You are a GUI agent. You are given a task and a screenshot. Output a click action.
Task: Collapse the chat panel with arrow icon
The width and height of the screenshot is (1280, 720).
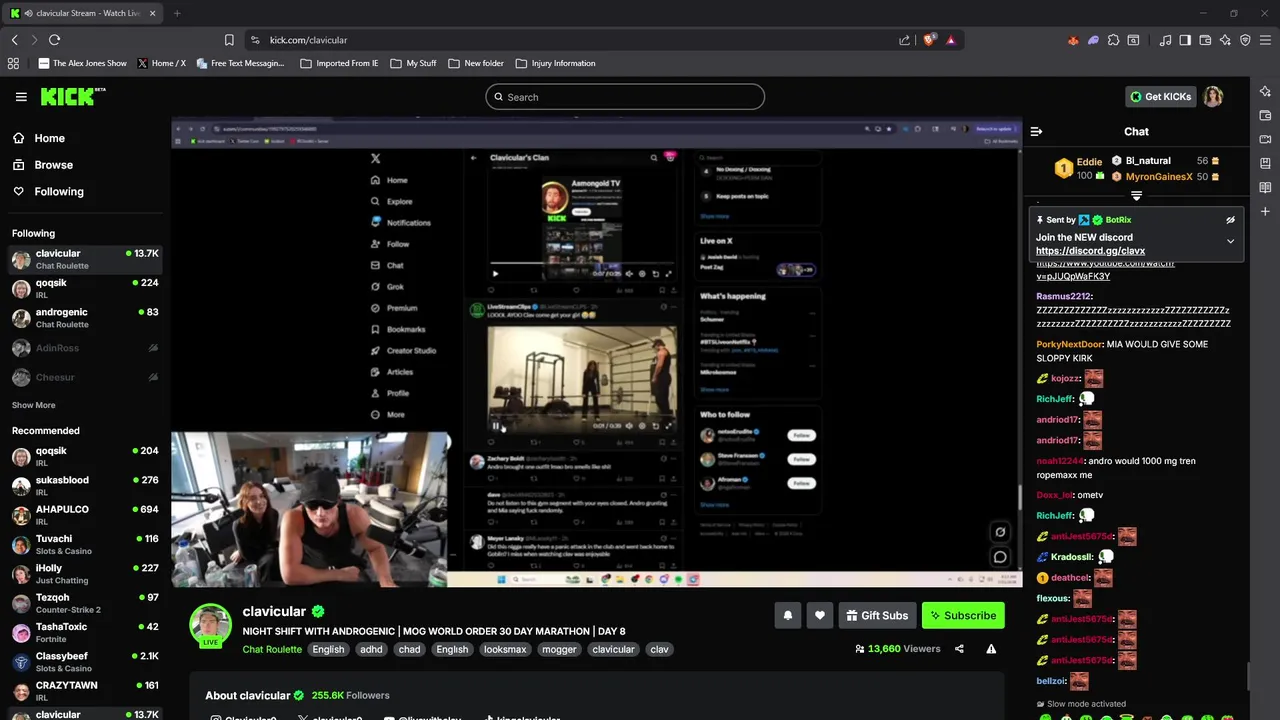point(1036,131)
